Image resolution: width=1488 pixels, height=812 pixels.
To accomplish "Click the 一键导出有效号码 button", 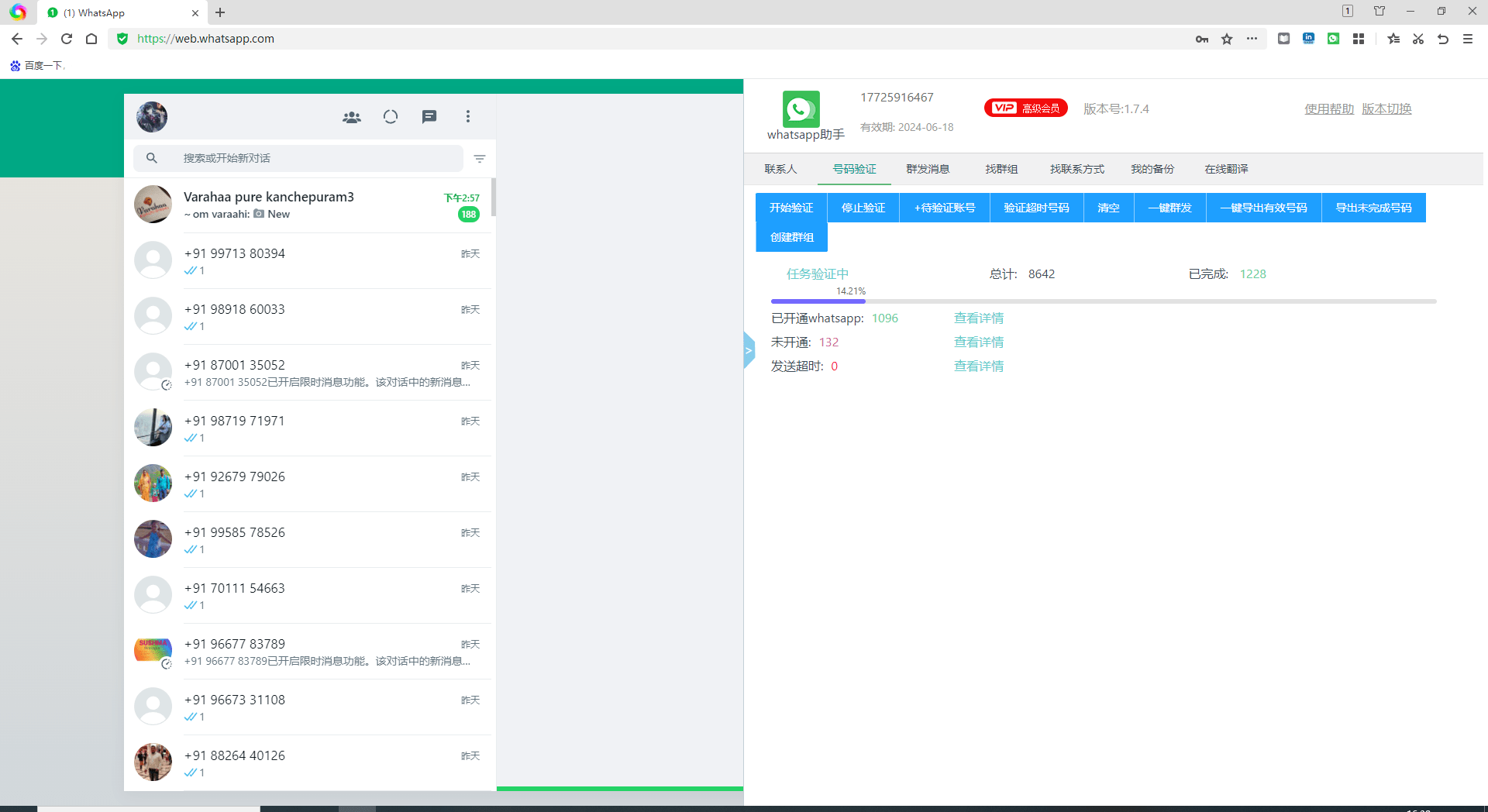I will click(1264, 208).
